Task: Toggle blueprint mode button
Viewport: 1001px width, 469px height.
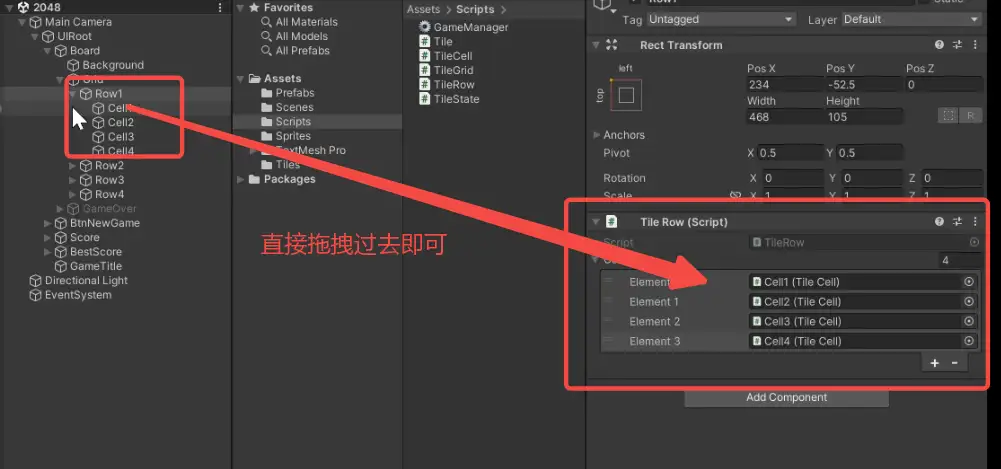Action: coord(948,115)
